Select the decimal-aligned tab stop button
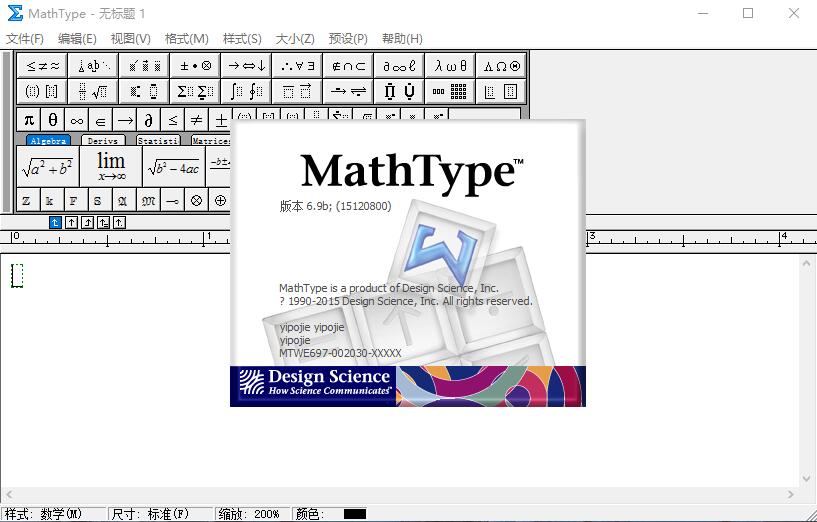This screenshot has width=817, height=522. click(119, 222)
